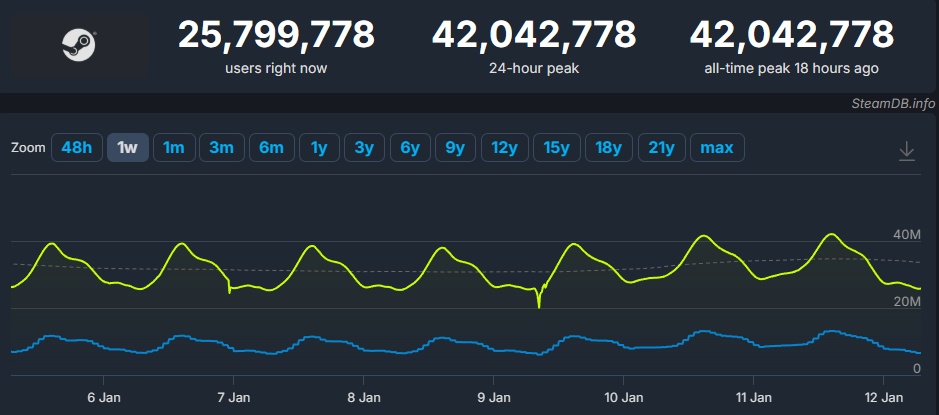The image size is (939, 415).
Task: Open the chart download menu icon
Action: point(906,150)
